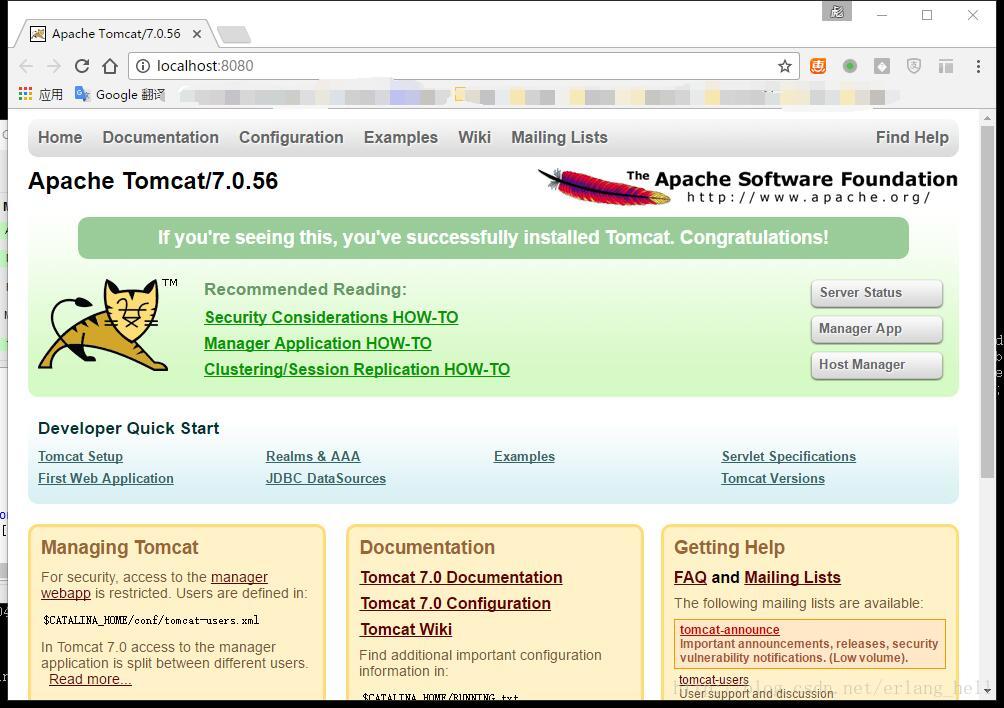Open the Documentation navigation item

[161, 138]
